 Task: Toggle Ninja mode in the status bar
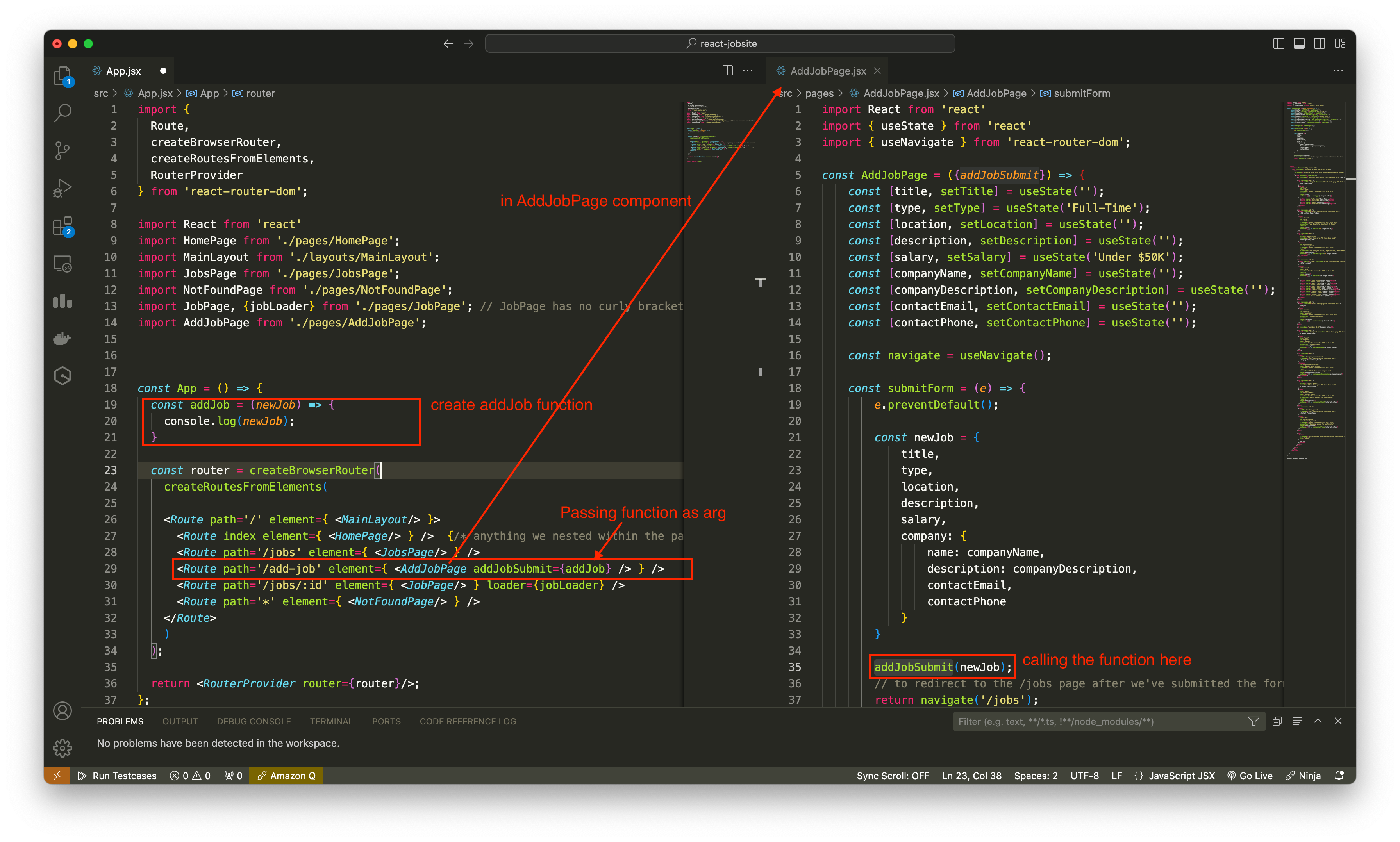1304,776
